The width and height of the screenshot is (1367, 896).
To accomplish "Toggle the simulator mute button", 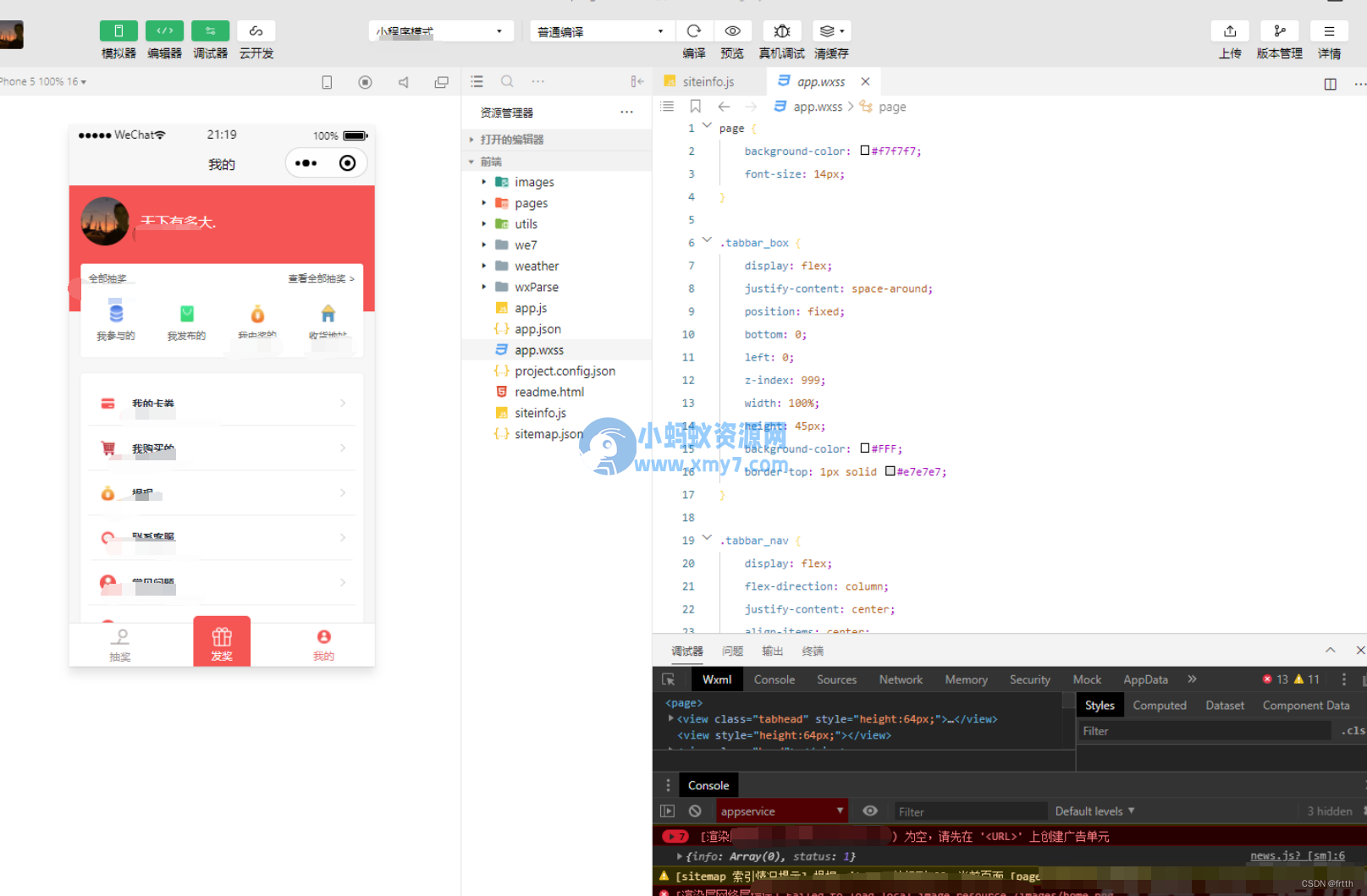I will coord(403,81).
